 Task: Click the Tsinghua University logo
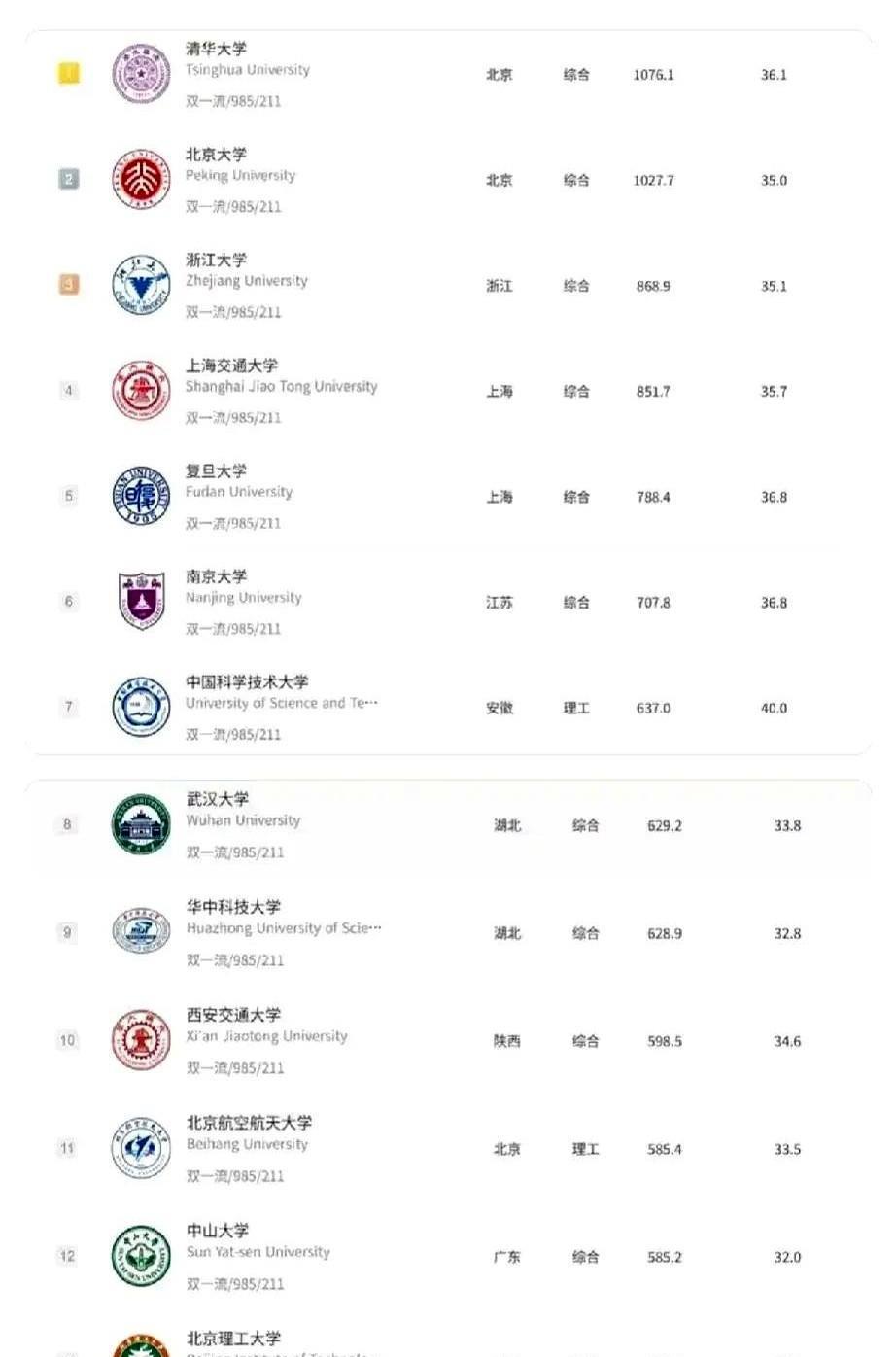click(x=141, y=73)
